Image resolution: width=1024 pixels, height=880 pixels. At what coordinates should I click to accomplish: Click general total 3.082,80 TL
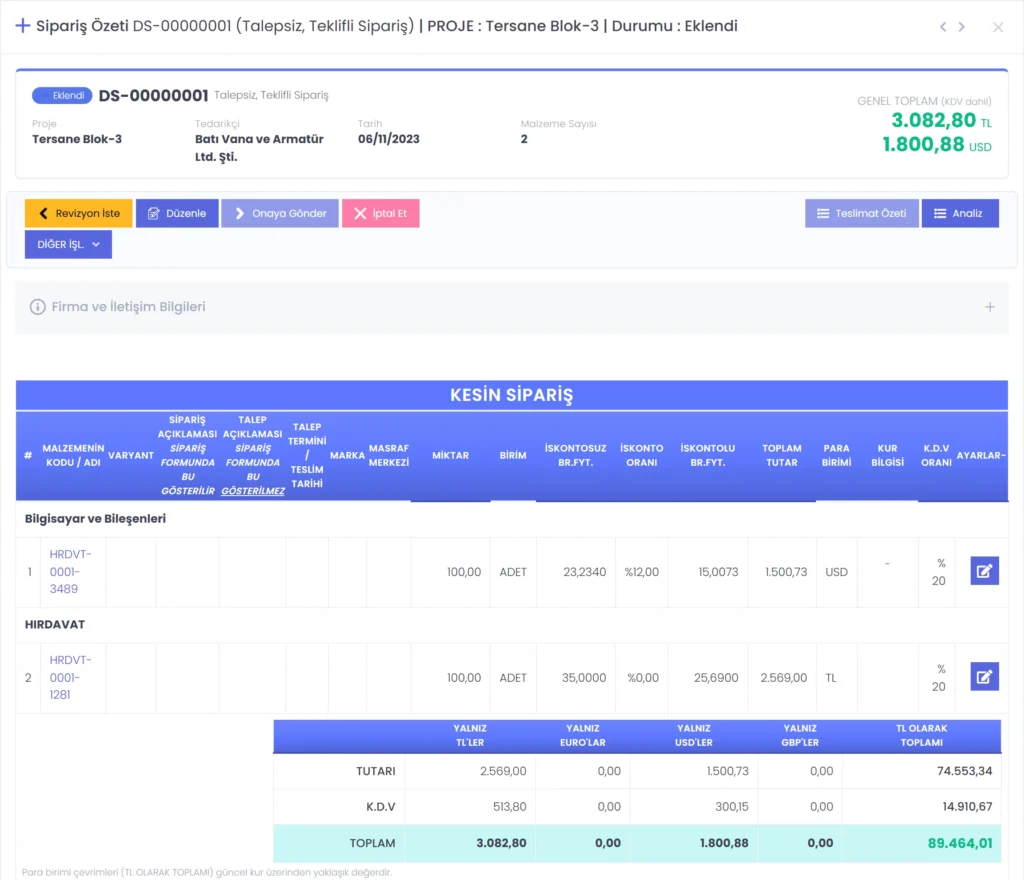pos(941,120)
